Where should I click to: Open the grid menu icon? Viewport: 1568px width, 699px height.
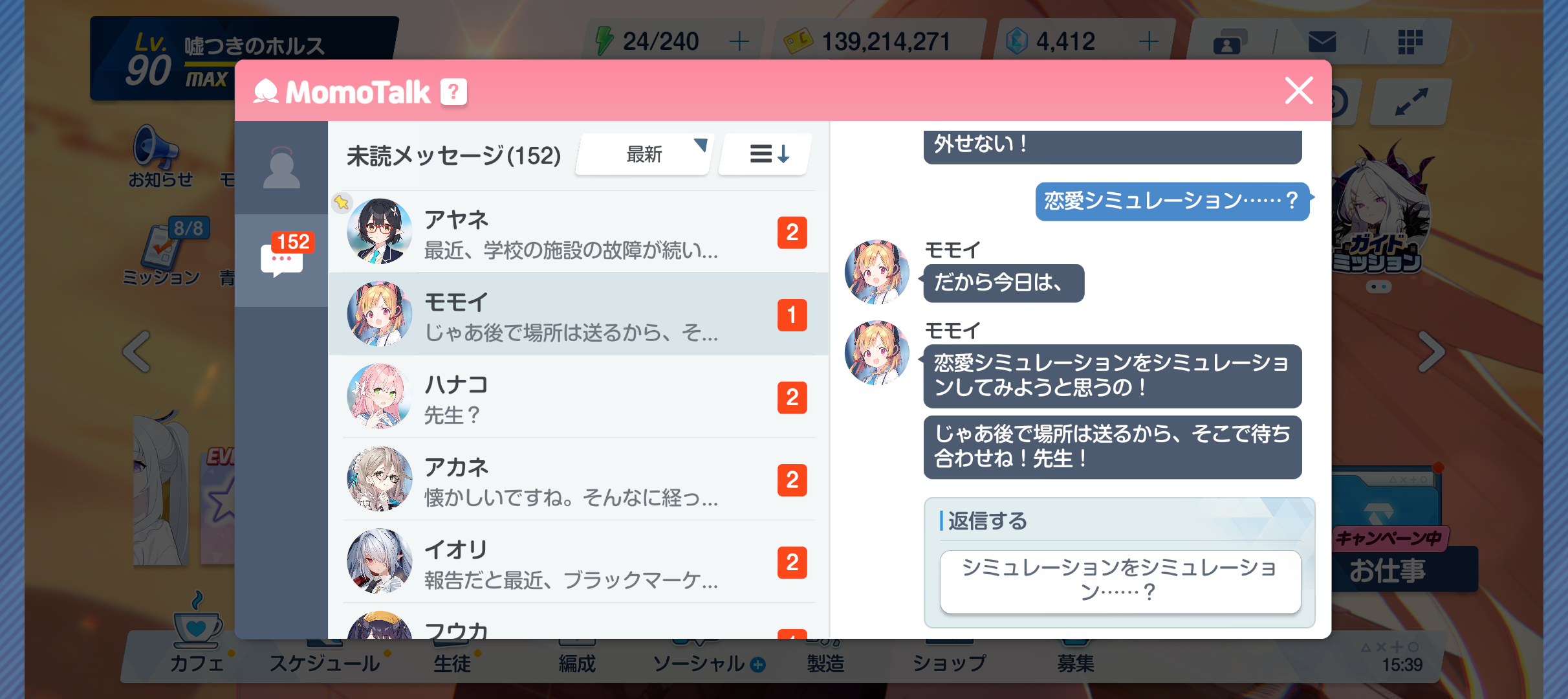tap(1410, 42)
